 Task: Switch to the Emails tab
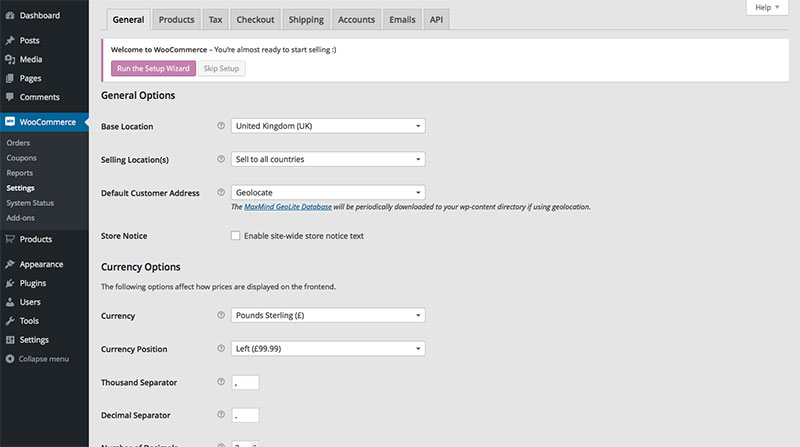(x=402, y=19)
